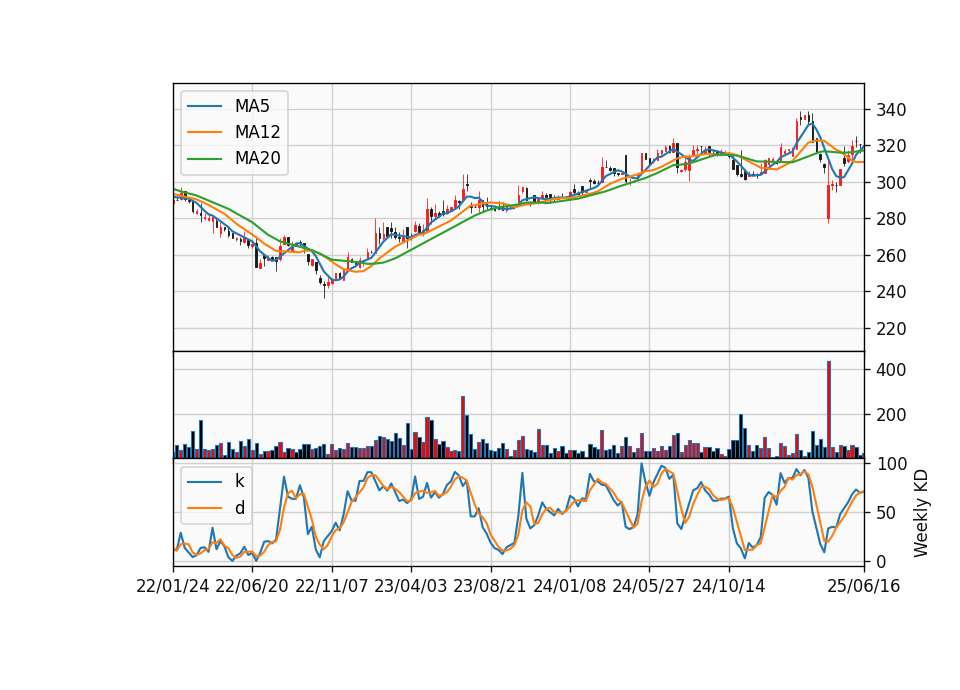Click the 24/01/08 date tick label
Image resolution: width=960 pixels, height=690 pixels.
(x=570, y=586)
